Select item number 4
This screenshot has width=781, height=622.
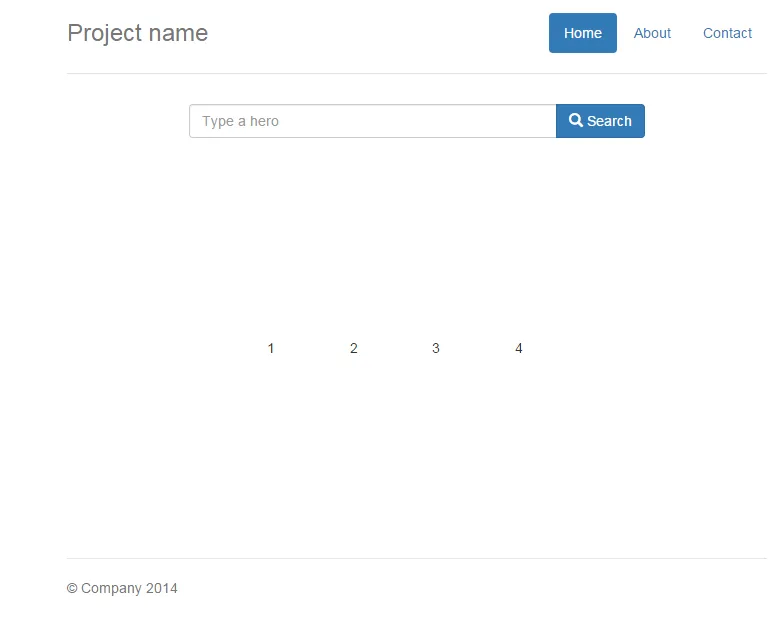click(x=519, y=348)
